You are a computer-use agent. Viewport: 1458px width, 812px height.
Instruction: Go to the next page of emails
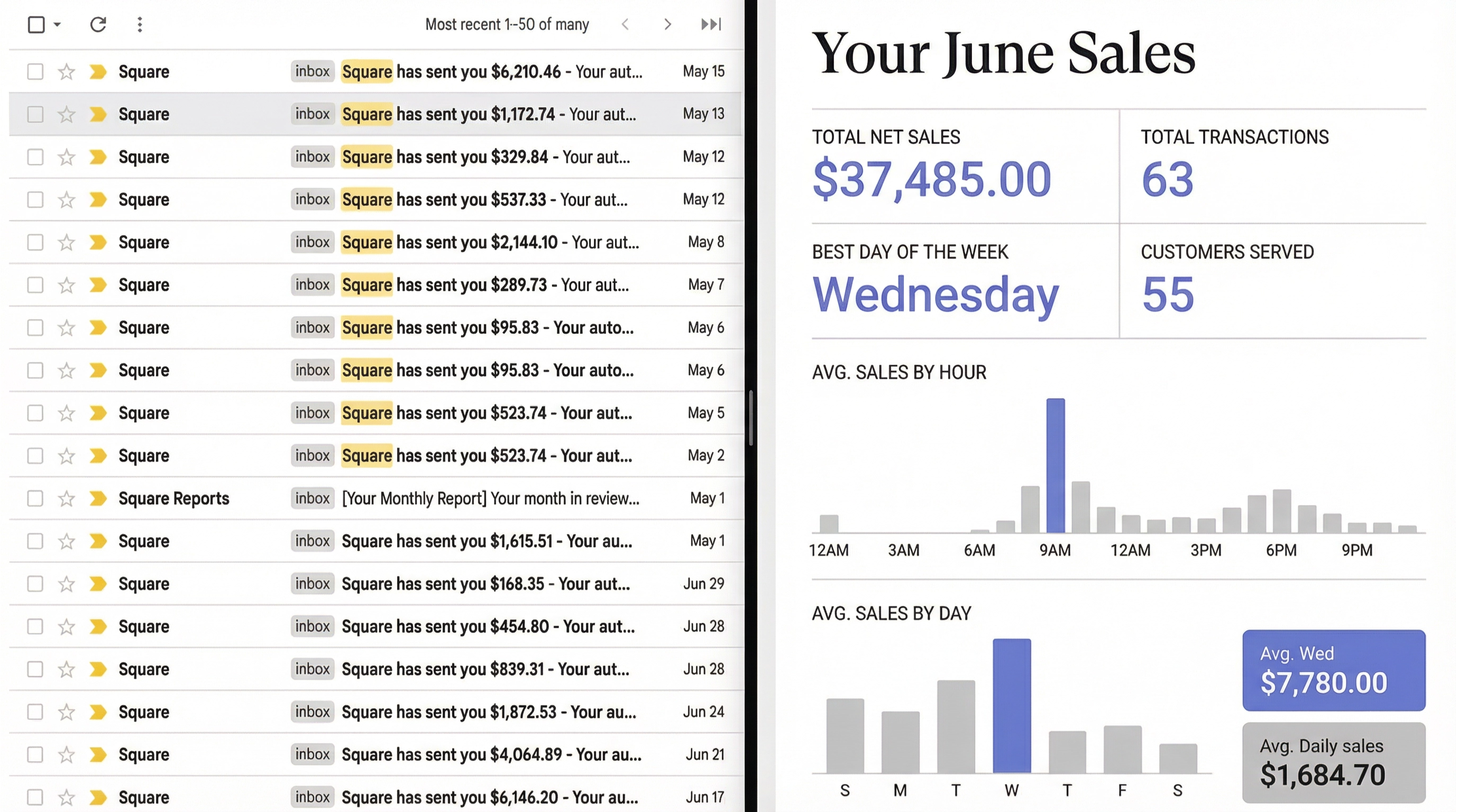(668, 24)
